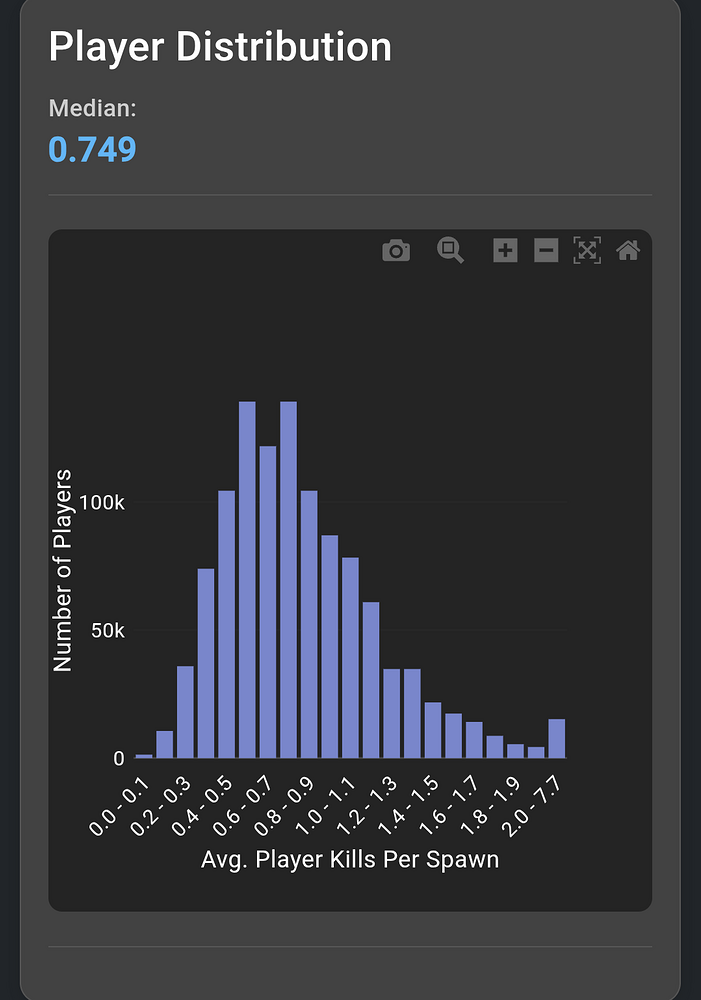Click the 1.0 - 1.1 histogram bar
The image size is (701, 1000).
(350, 658)
